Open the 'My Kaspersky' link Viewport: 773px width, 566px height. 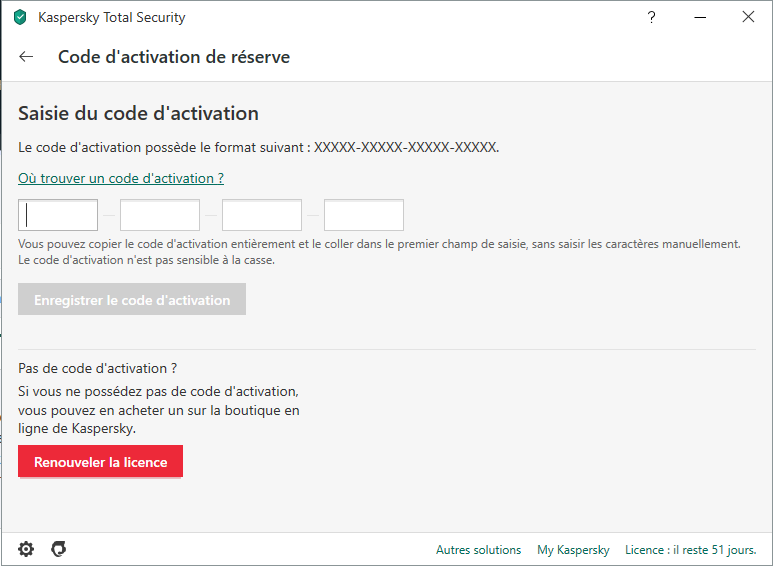tap(573, 550)
